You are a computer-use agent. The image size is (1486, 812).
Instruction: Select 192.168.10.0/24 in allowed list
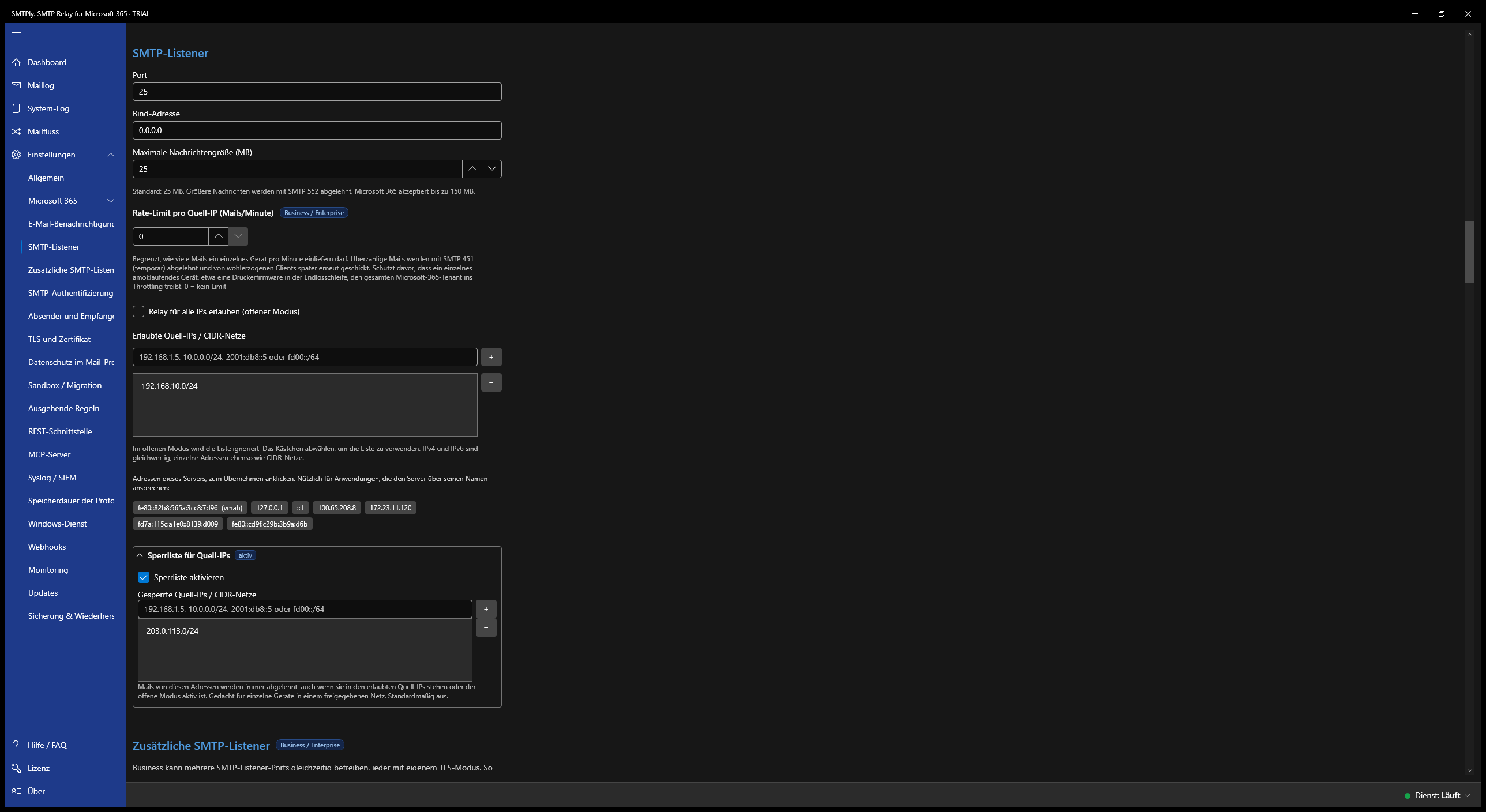pyautogui.click(x=305, y=386)
